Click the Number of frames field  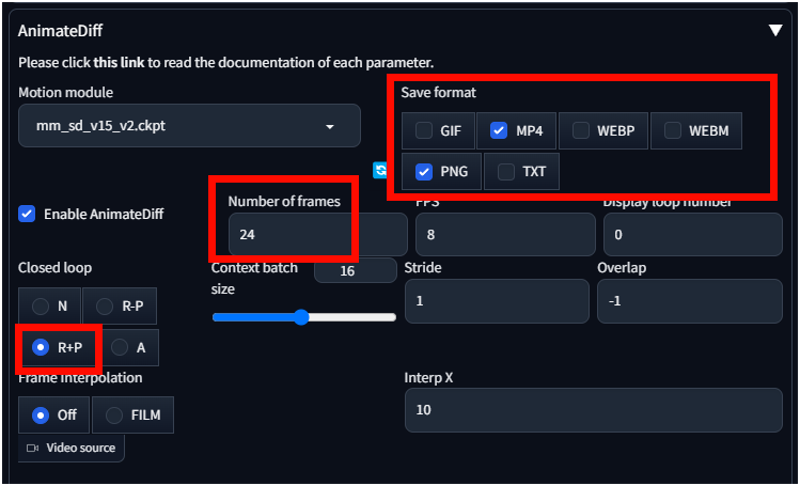pyautogui.click(x=318, y=235)
